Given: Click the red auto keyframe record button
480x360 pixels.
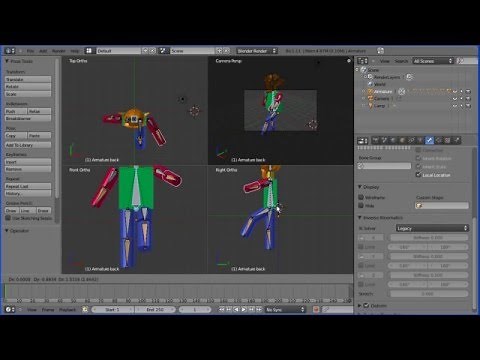Looking at the screenshot, I should coord(316,310).
